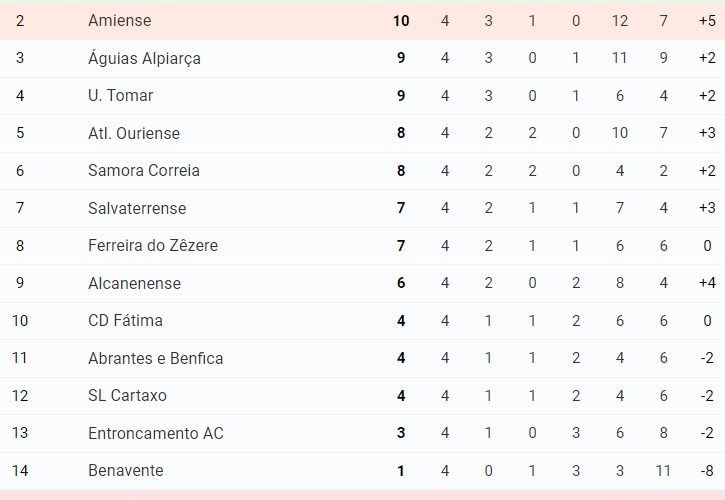This screenshot has height=500, width=725.
Task: Select Águias Alpiarça team name
Action: point(144,58)
